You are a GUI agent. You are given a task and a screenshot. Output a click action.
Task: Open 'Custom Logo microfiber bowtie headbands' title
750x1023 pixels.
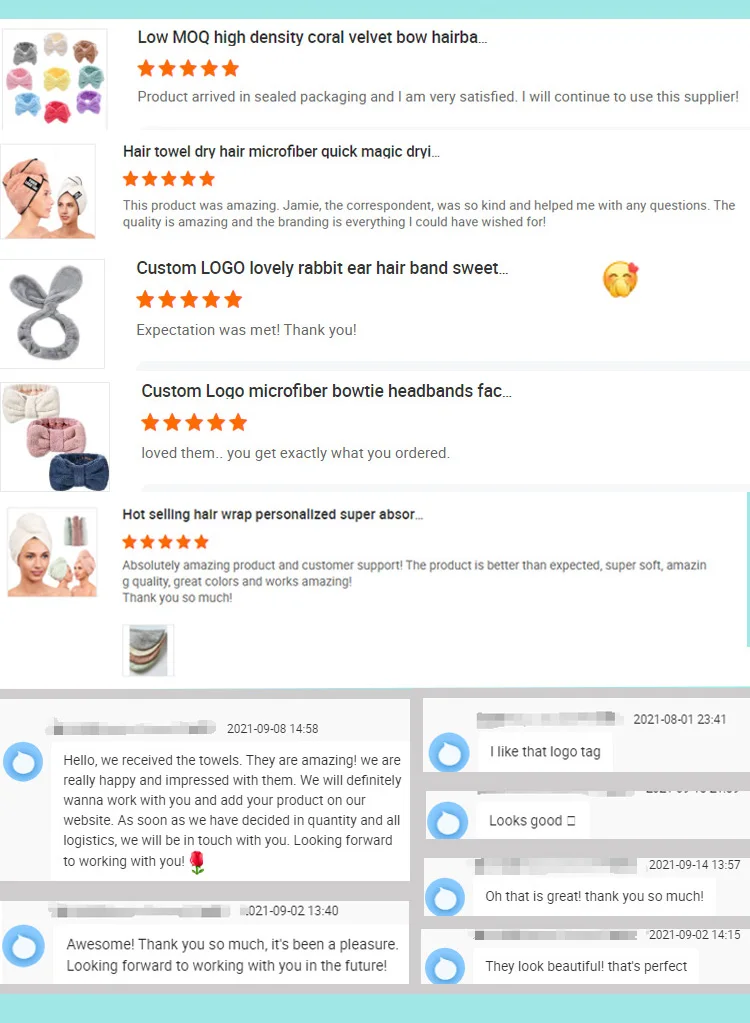click(x=327, y=391)
